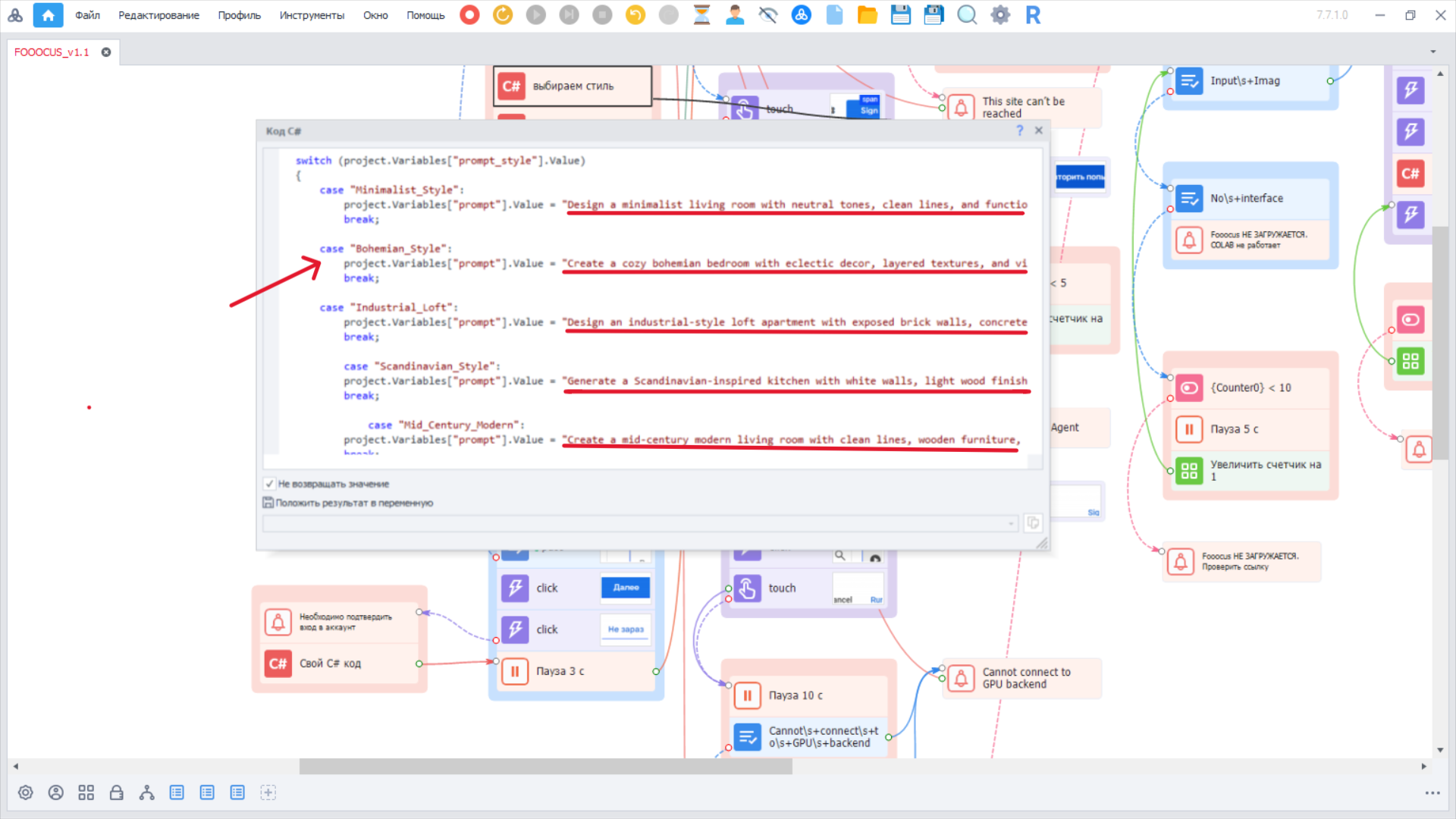Click the orange folder open icon

click(867, 15)
